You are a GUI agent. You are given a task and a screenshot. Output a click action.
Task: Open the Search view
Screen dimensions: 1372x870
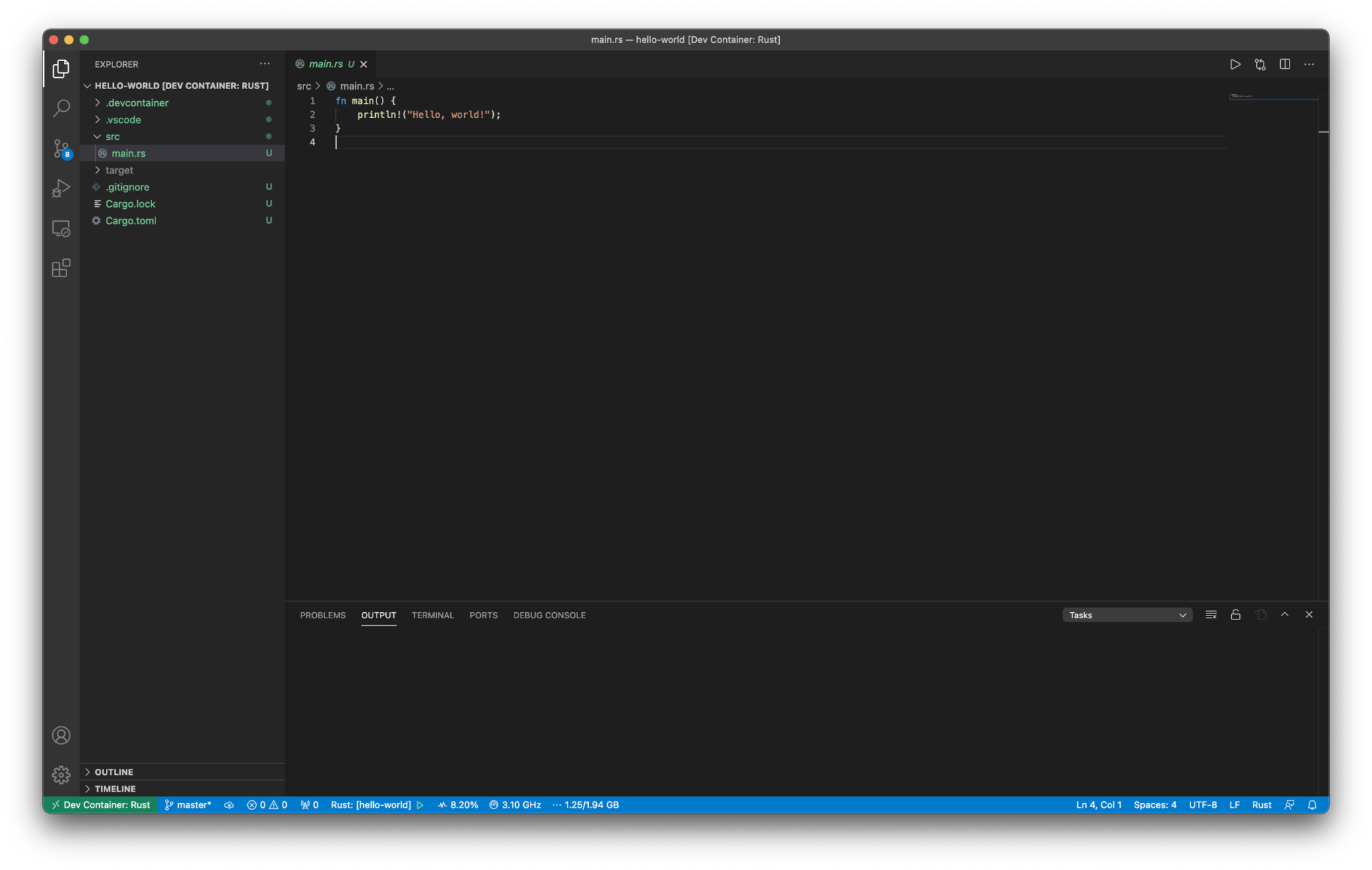[x=61, y=108]
